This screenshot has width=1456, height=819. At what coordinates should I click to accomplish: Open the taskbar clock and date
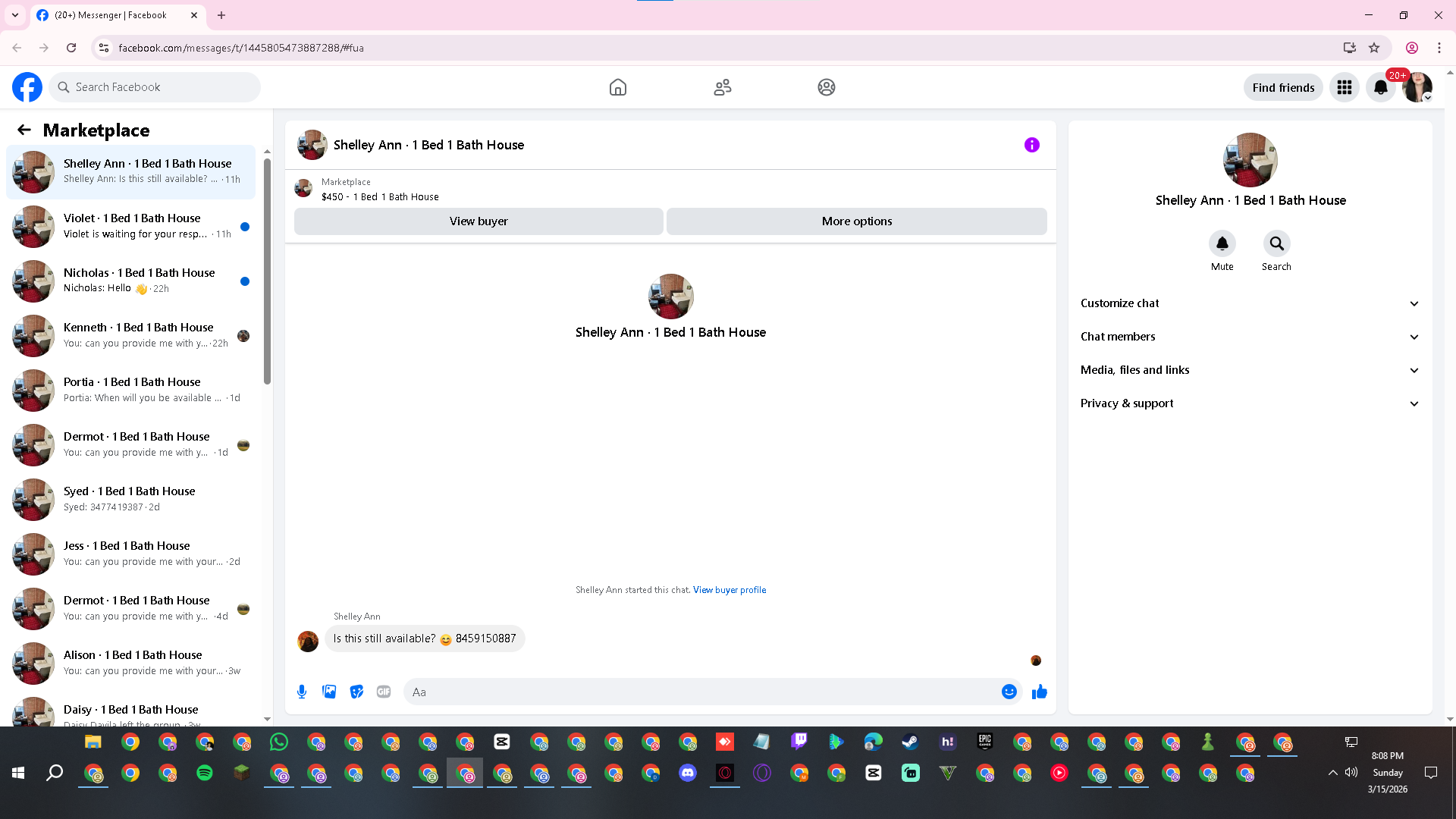(x=1388, y=773)
